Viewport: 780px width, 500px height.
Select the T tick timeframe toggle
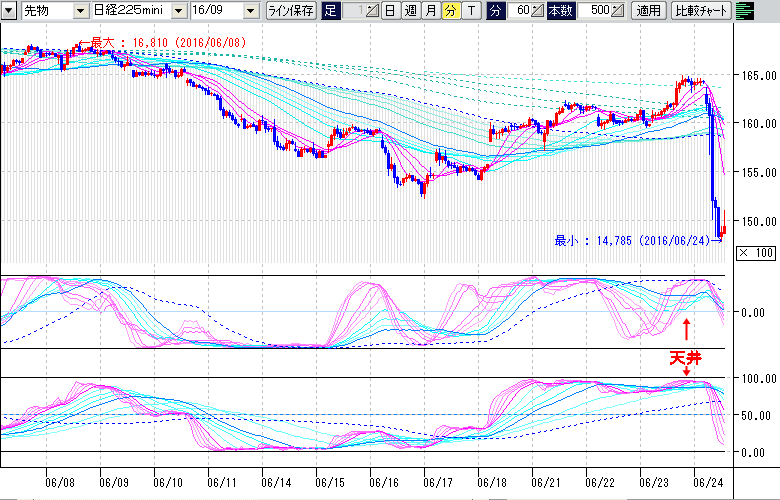coord(471,10)
